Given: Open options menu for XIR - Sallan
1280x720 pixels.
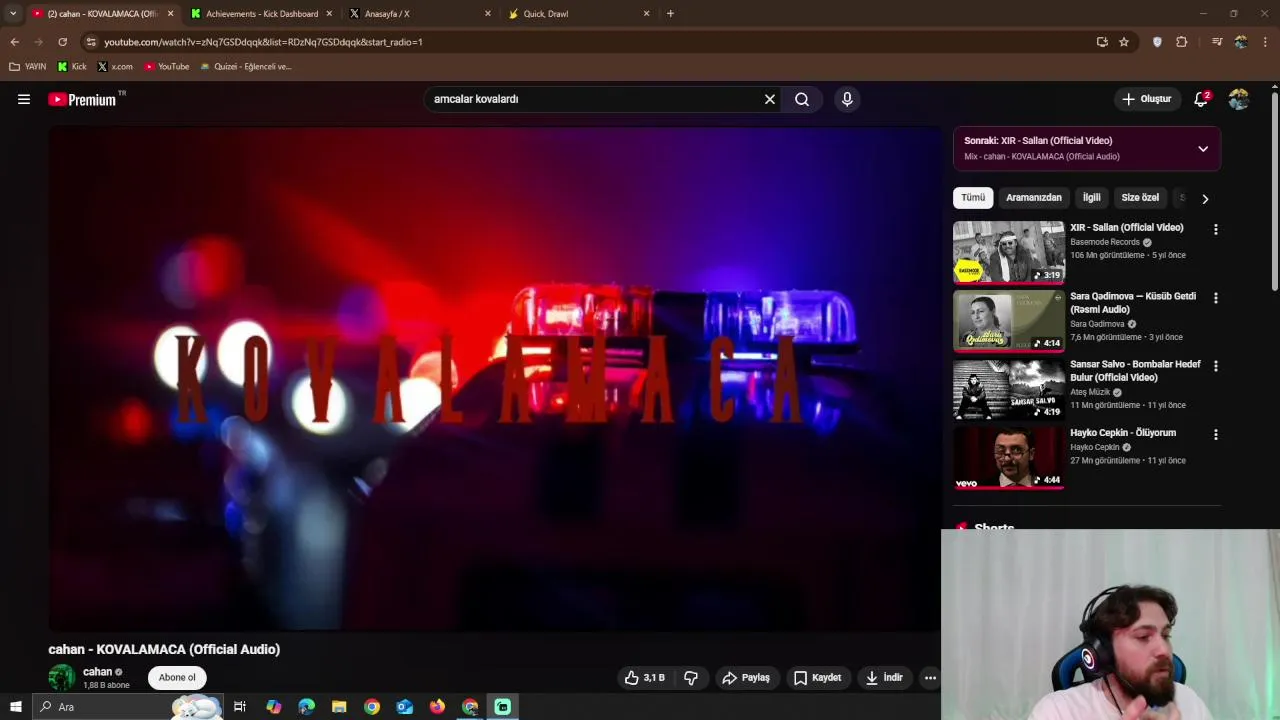Looking at the screenshot, I should [x=1216, y=230].
